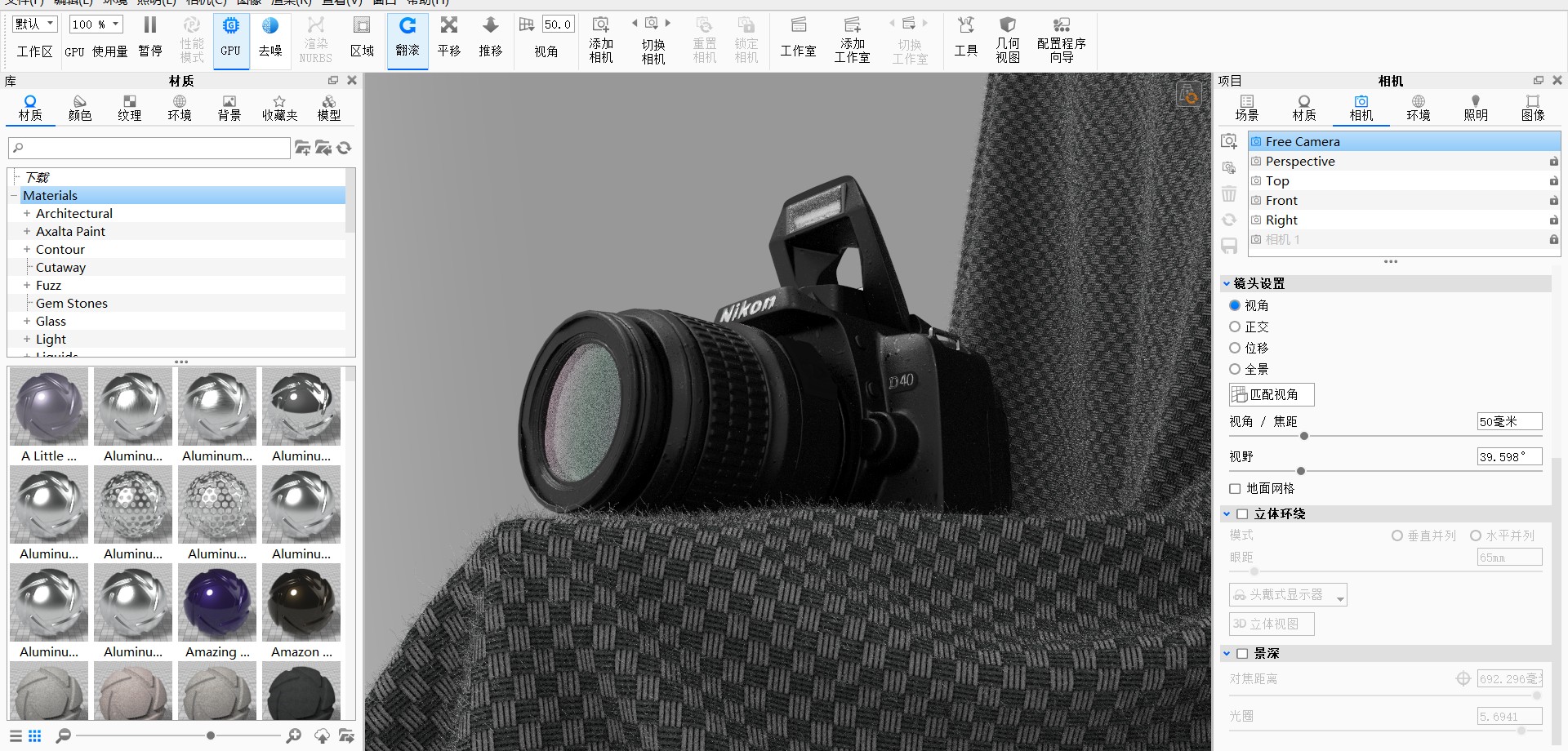This screenshot has width=1568, height=751.
Task: Click the delete camera trash icon
Action: (1229, 193)
